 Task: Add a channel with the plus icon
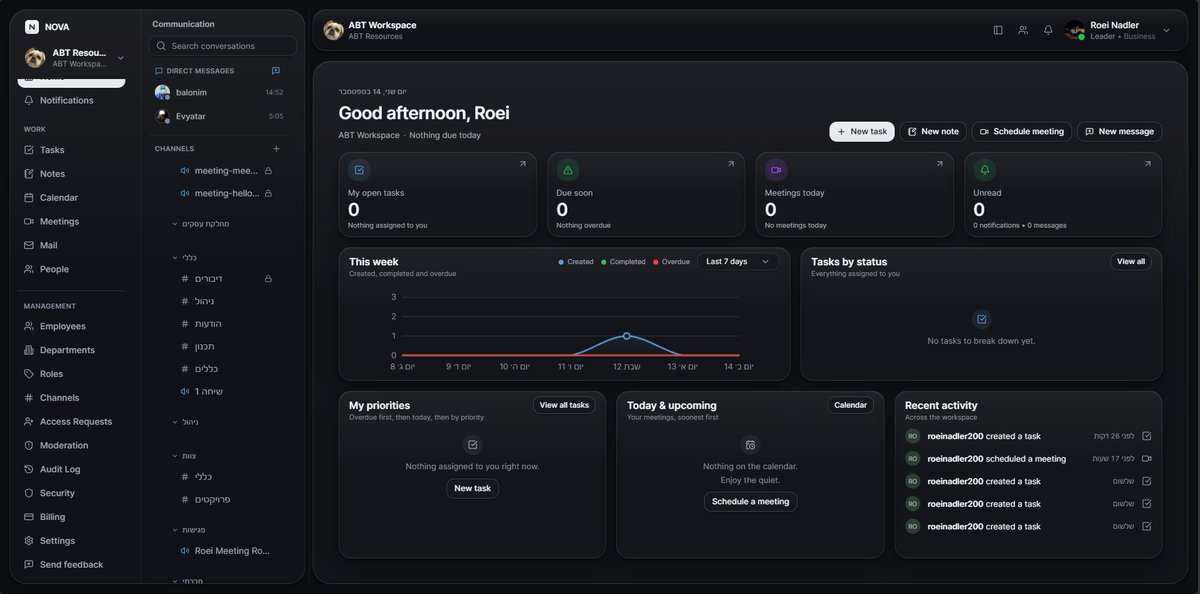(x=276, y=148)
